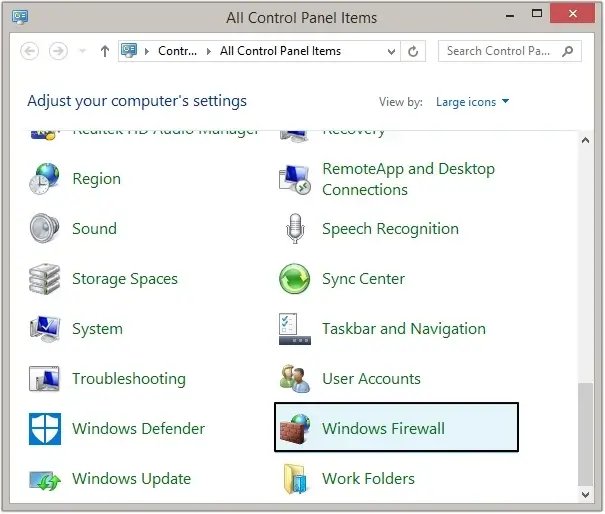Maximize the All Control Panel Items window
The height and width of the screenshot is (514, 605).
coord(537,14)
